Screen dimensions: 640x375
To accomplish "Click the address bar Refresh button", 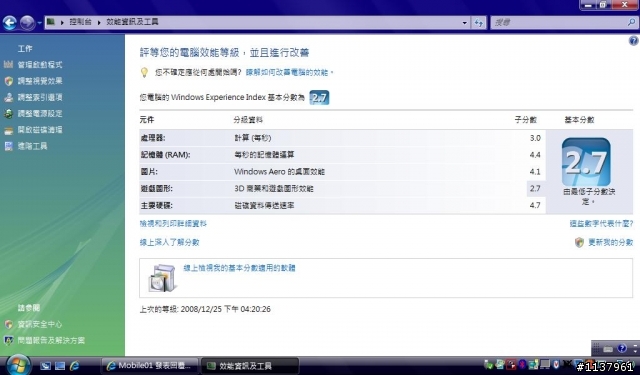I will click(478, 23).
